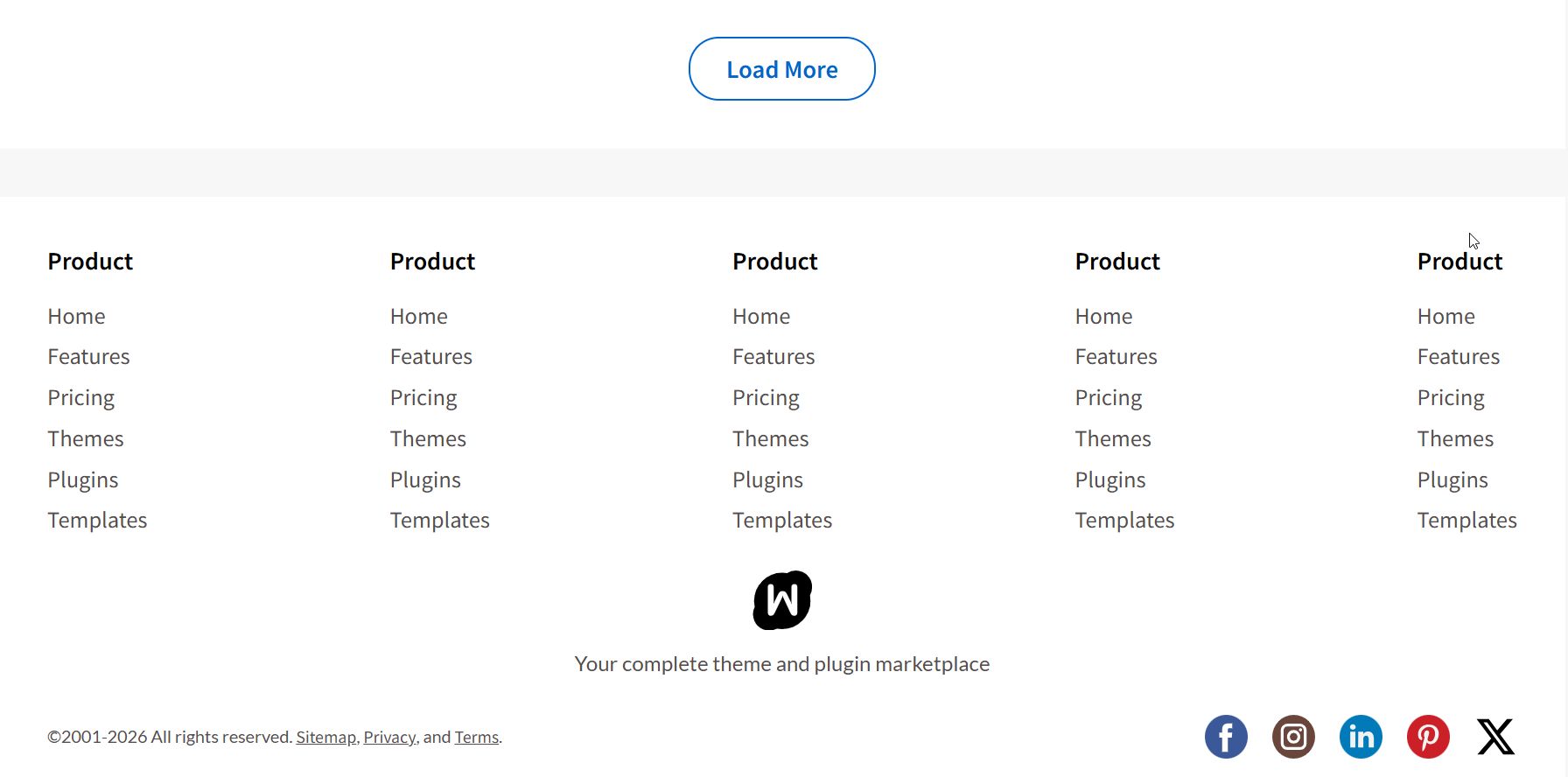Viewport: 1568px width, 777px height.
Task: Click Themes in the fourth footer column
Action: [1112, 439]
